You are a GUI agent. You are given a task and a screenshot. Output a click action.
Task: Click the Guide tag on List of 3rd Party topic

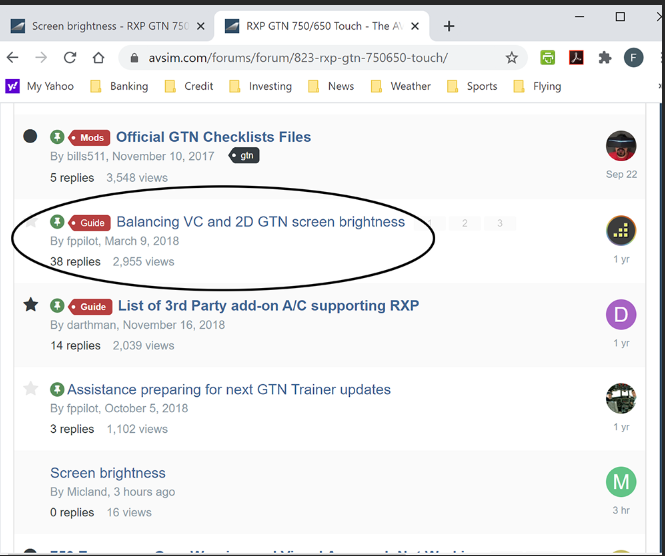click(x=90, y=307)
